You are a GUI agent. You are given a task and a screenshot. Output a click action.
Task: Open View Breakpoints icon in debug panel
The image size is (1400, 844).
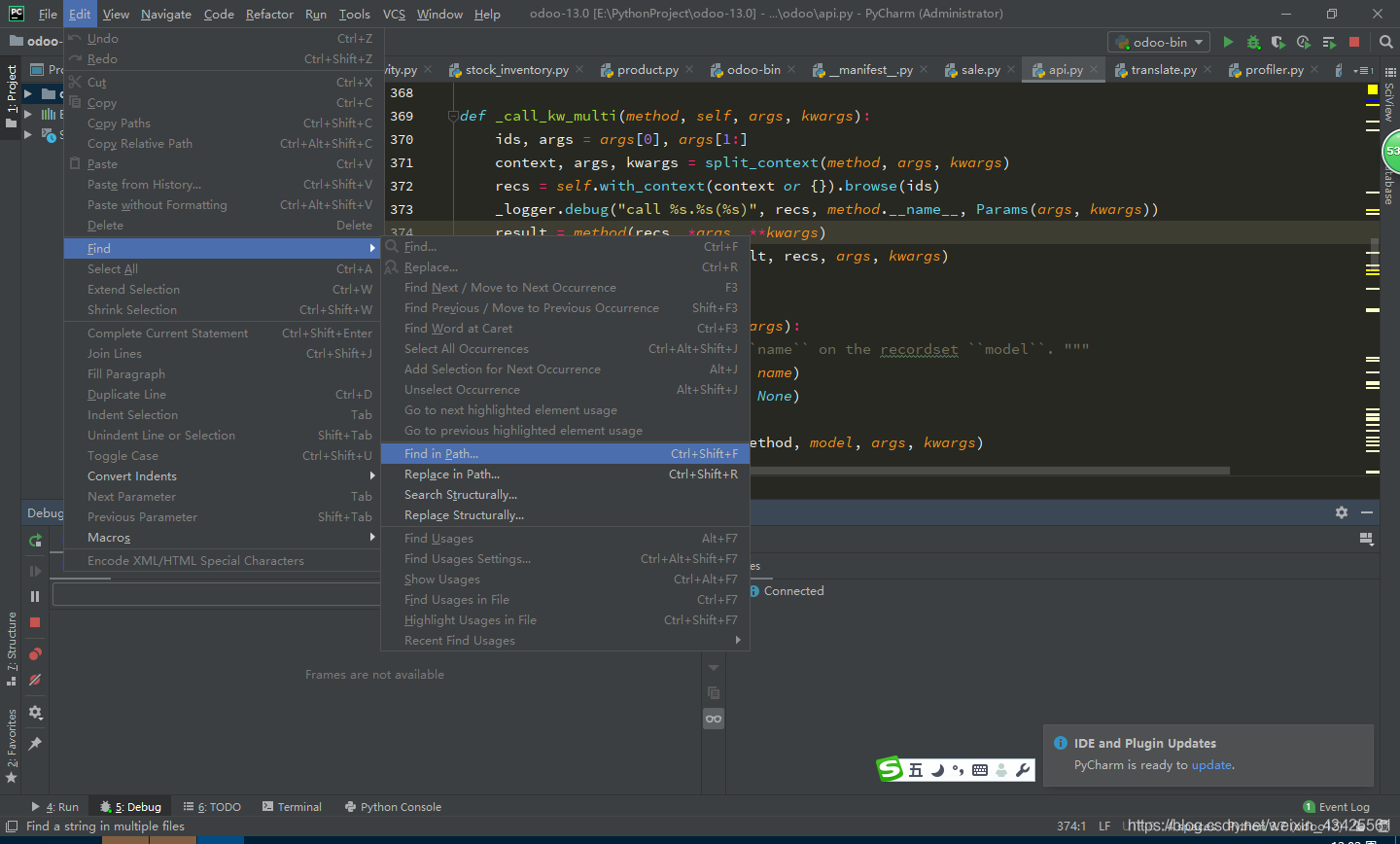coord(35,654)
